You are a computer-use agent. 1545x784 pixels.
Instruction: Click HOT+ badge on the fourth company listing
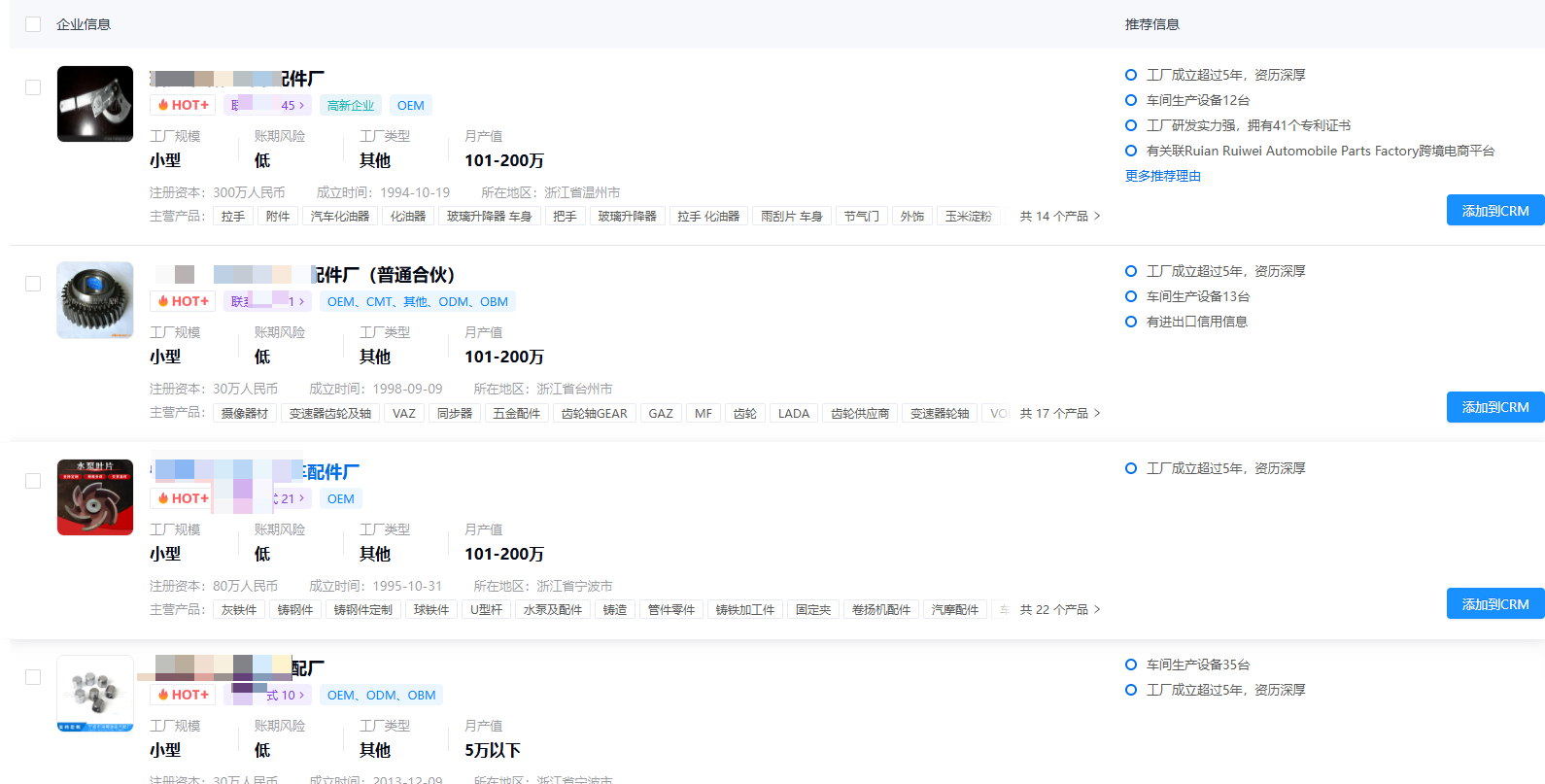pyautogui.click(x=183, y=695)
